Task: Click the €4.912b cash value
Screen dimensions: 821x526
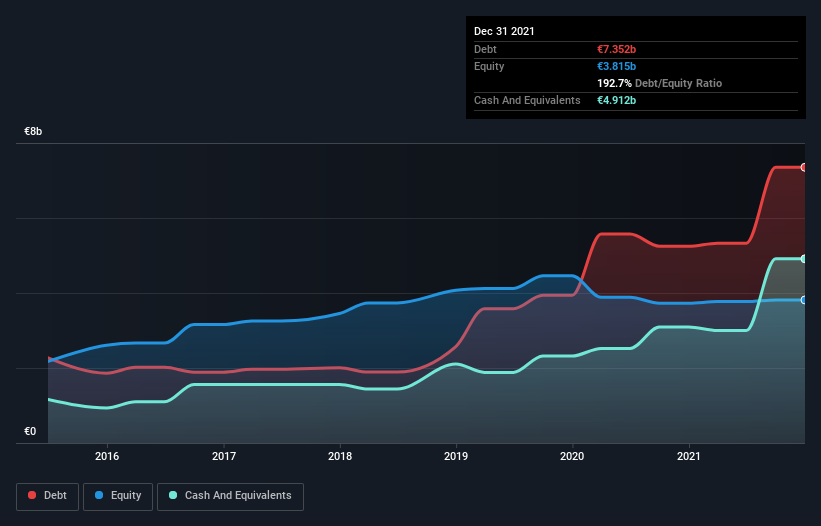Action: [x=616, y=100]
